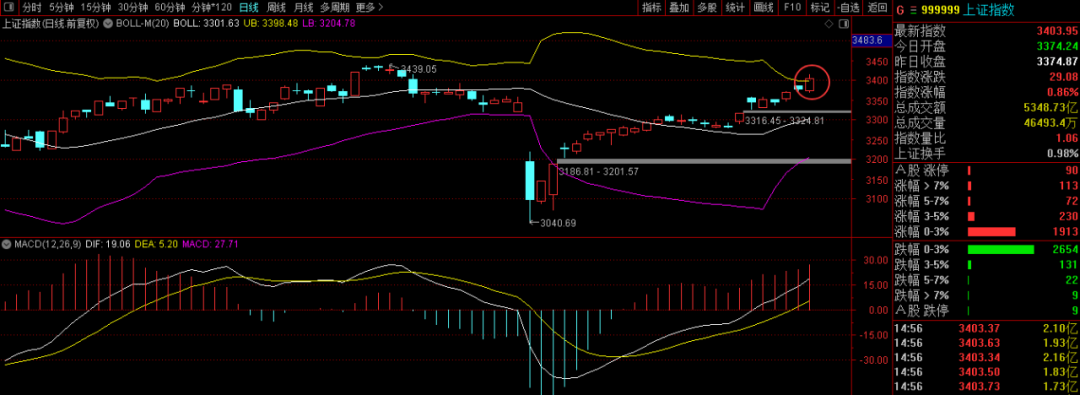1080x395 pixels.
Task: Select the 60分钟 period tab
Action: click(169, 8)
